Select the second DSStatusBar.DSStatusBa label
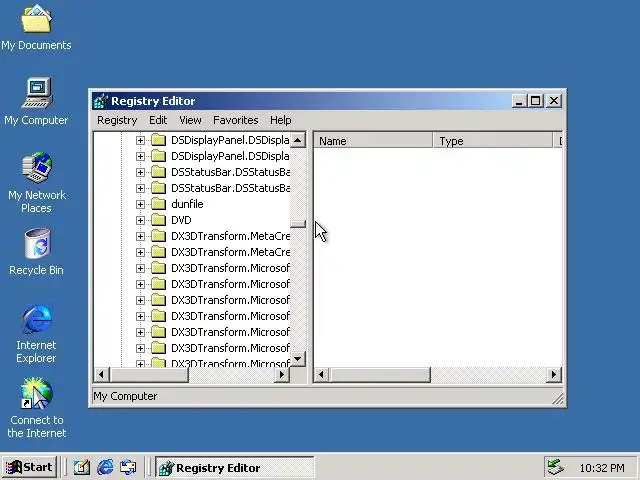The width and height of the screenshot is (640, 480). (x=230, y=188)
